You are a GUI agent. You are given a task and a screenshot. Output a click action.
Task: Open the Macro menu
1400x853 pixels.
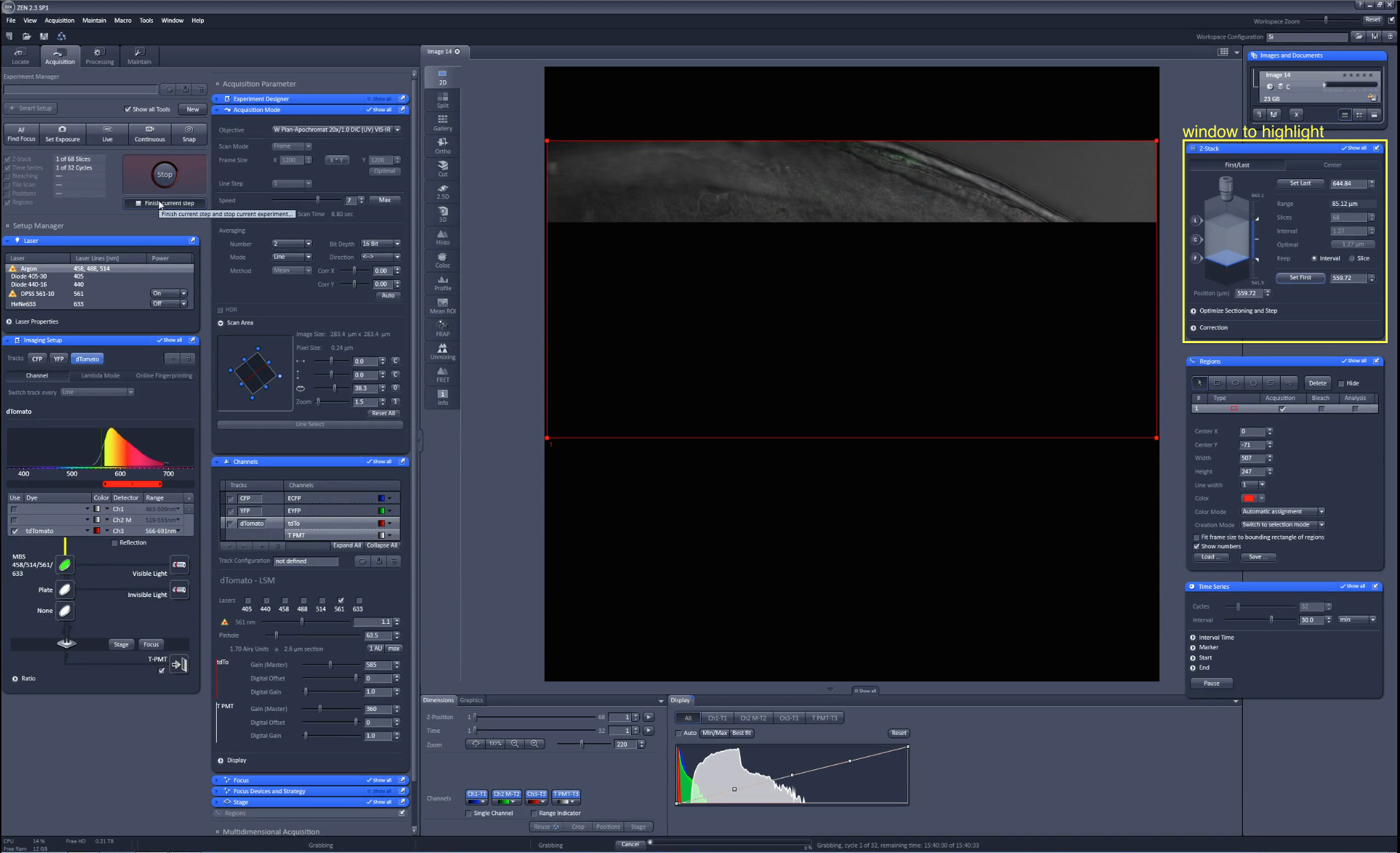pyautogui.click(x=123, y=21)
